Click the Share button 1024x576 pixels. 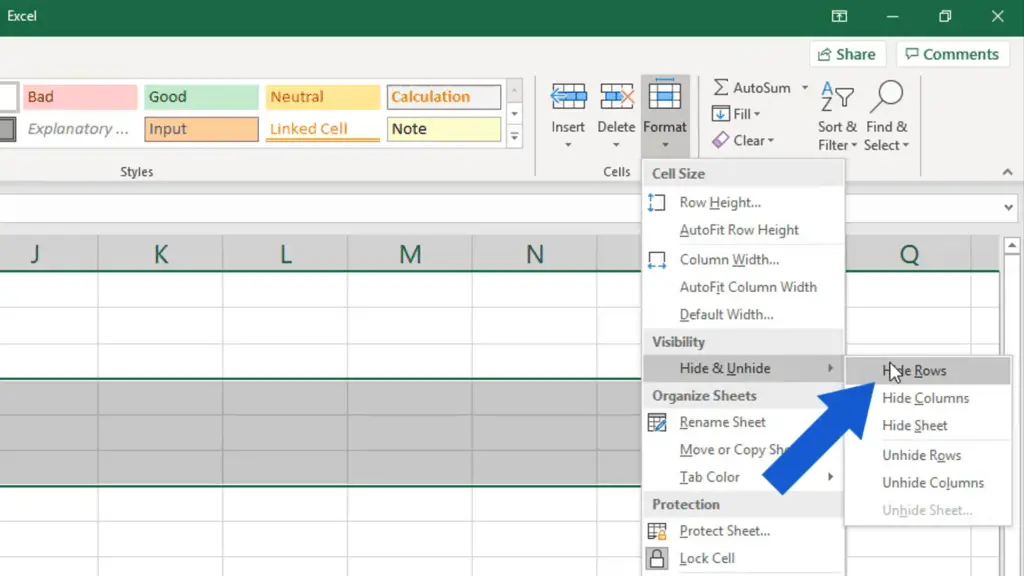847,54
